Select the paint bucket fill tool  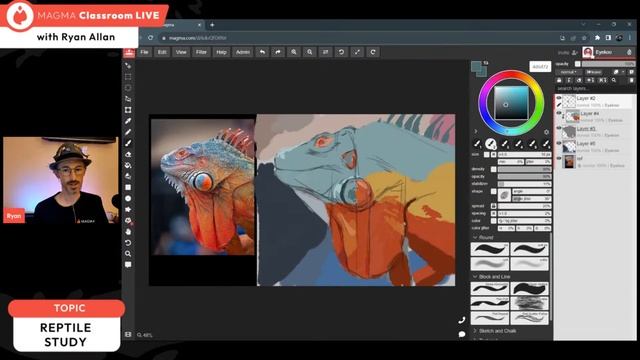(x=128, y=165)
